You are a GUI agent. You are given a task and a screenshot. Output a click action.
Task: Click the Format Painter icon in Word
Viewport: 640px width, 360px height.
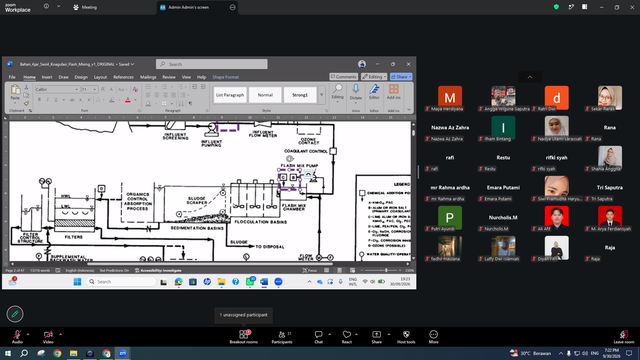26,103
